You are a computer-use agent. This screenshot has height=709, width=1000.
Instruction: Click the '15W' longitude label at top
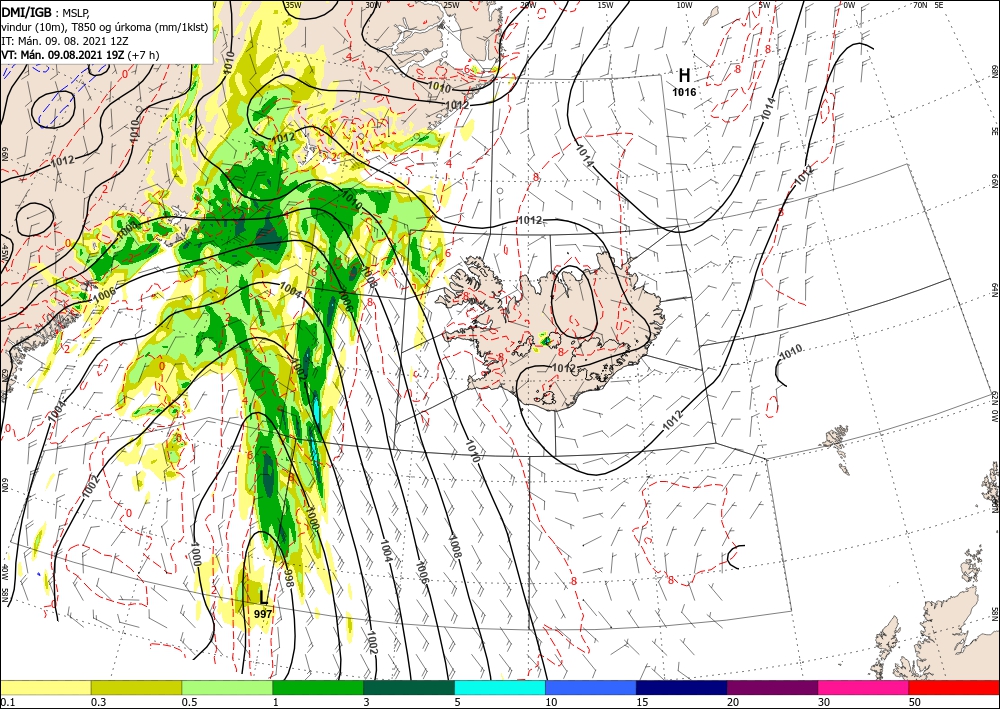point(605,5)
